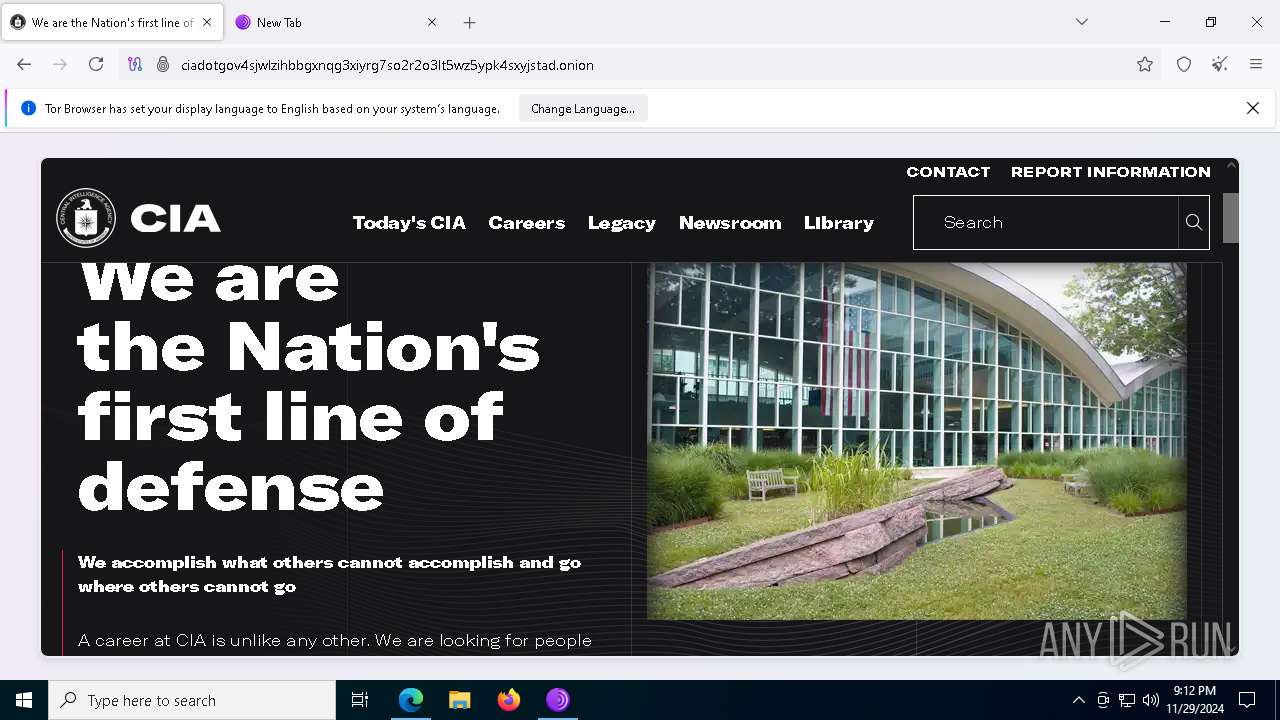
Task: Click the CIA seal logo
Action: pos(86,217)
